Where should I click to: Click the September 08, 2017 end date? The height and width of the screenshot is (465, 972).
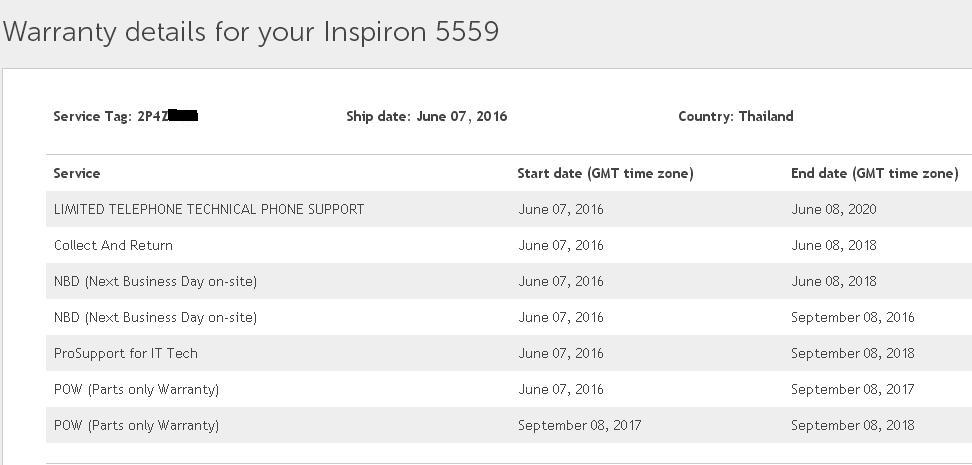pyautogui.click(x=852, y=389)
